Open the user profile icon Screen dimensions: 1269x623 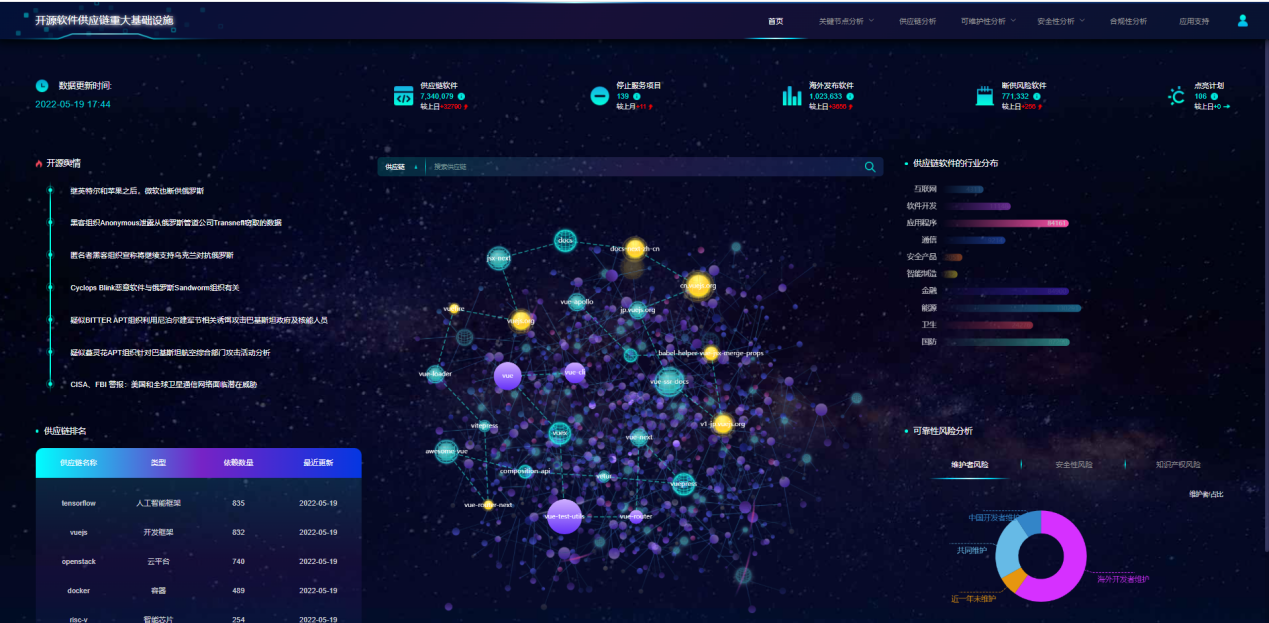click(1243, 20)
